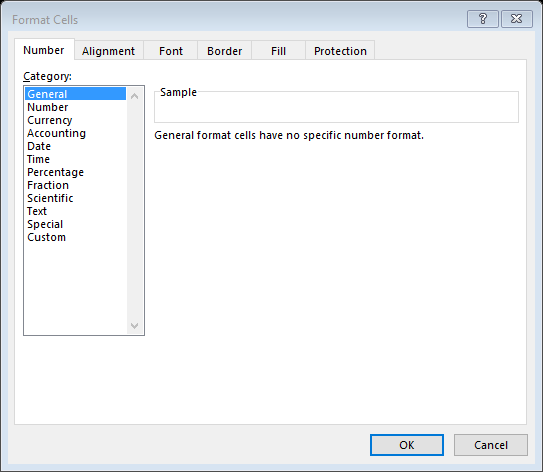Click the Category list scroll up arrow

[x=135, y=96]
